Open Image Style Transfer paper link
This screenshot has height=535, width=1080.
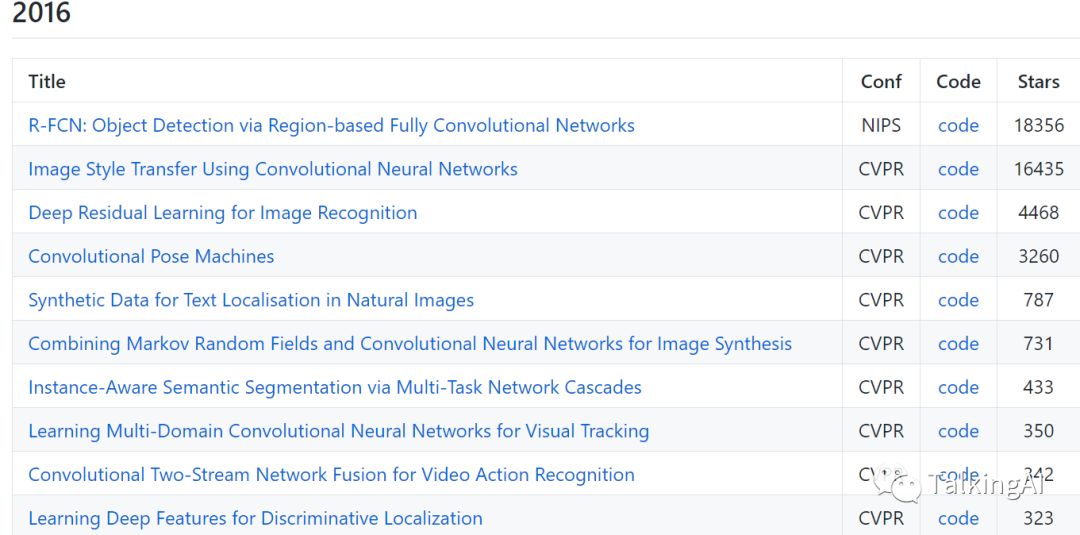pos(273,169)
